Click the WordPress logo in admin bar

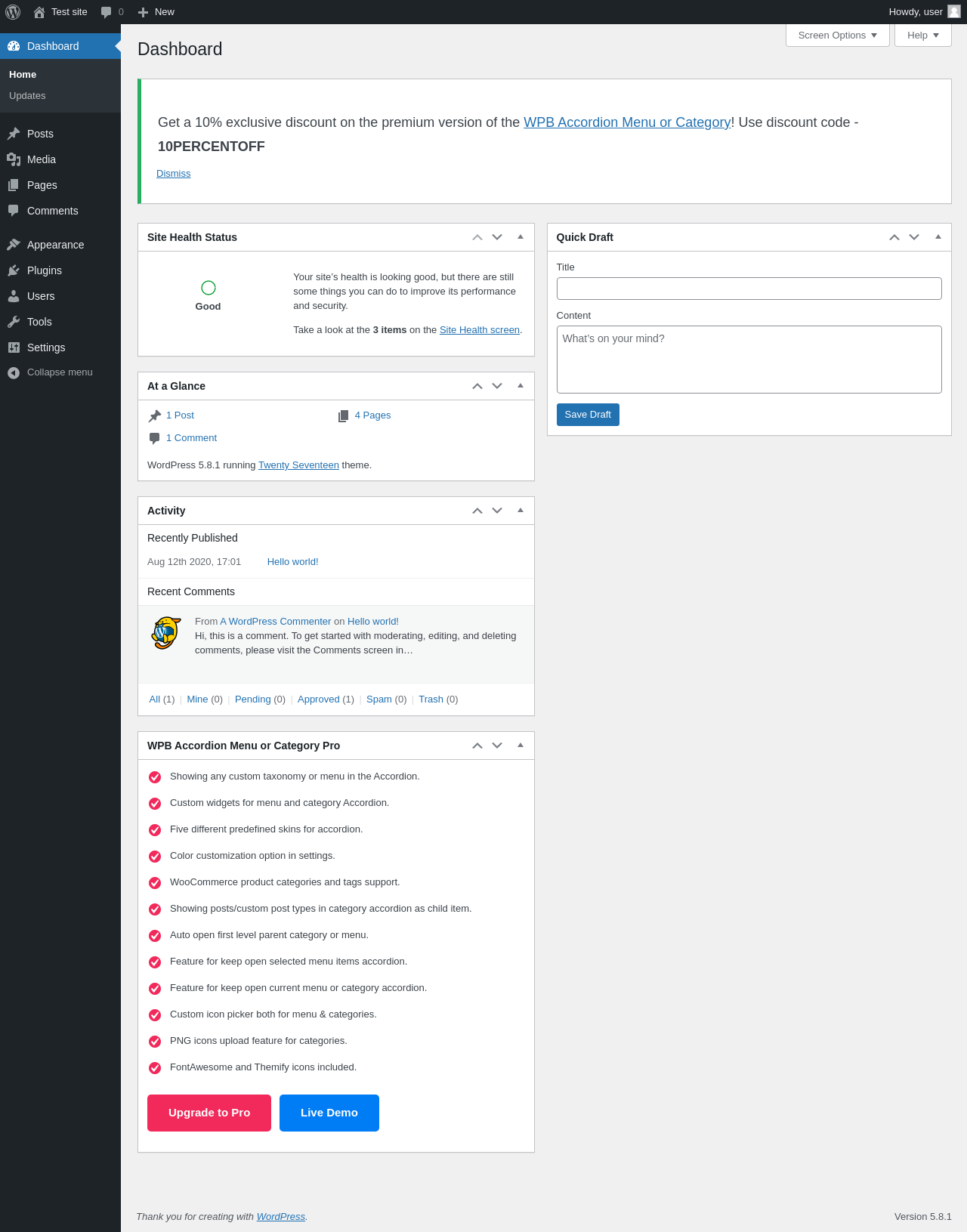click(x=13, y=12)
